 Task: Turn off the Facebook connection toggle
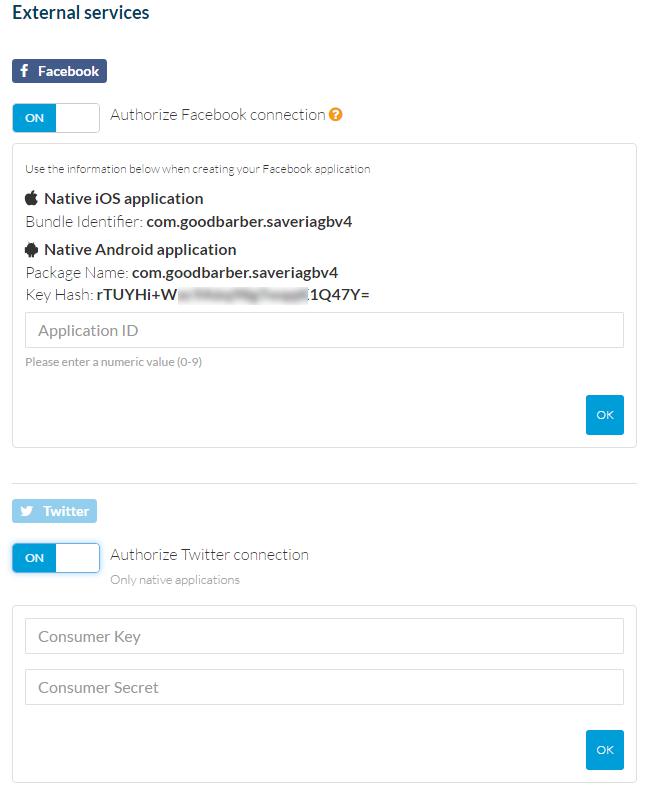tap(56, 118)
